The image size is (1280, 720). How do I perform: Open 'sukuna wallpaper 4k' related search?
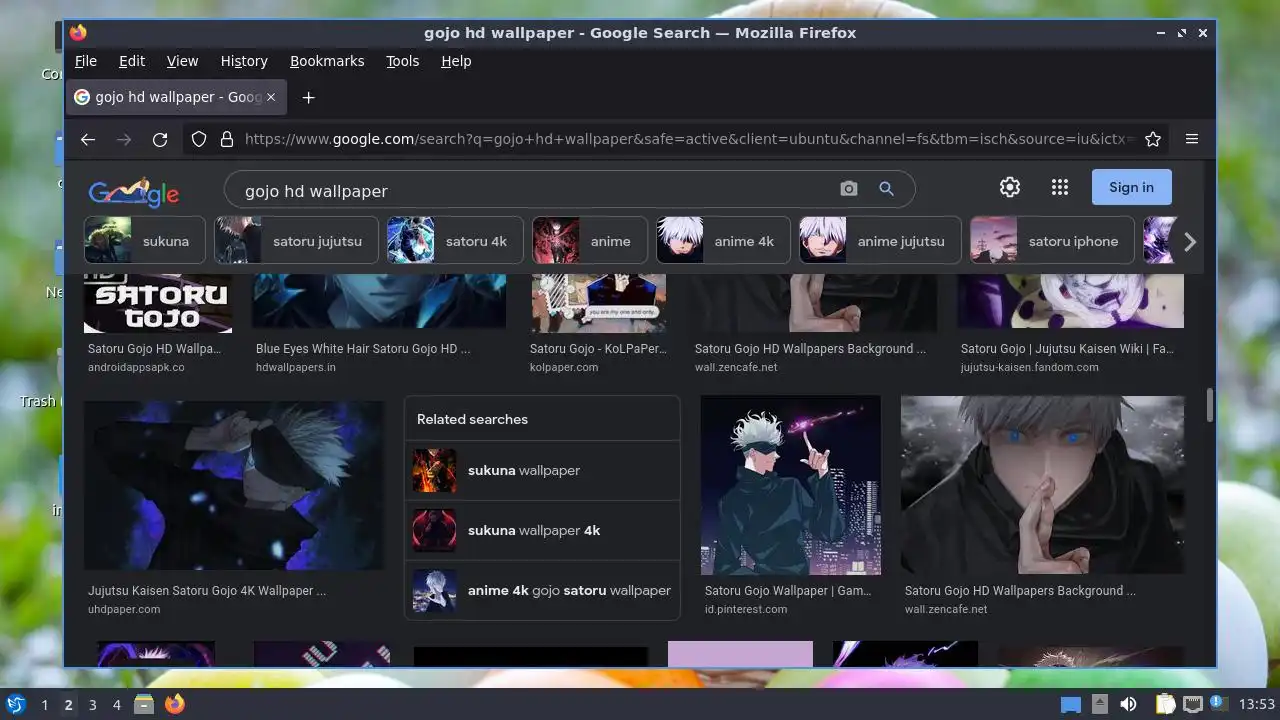pos(542,531)
